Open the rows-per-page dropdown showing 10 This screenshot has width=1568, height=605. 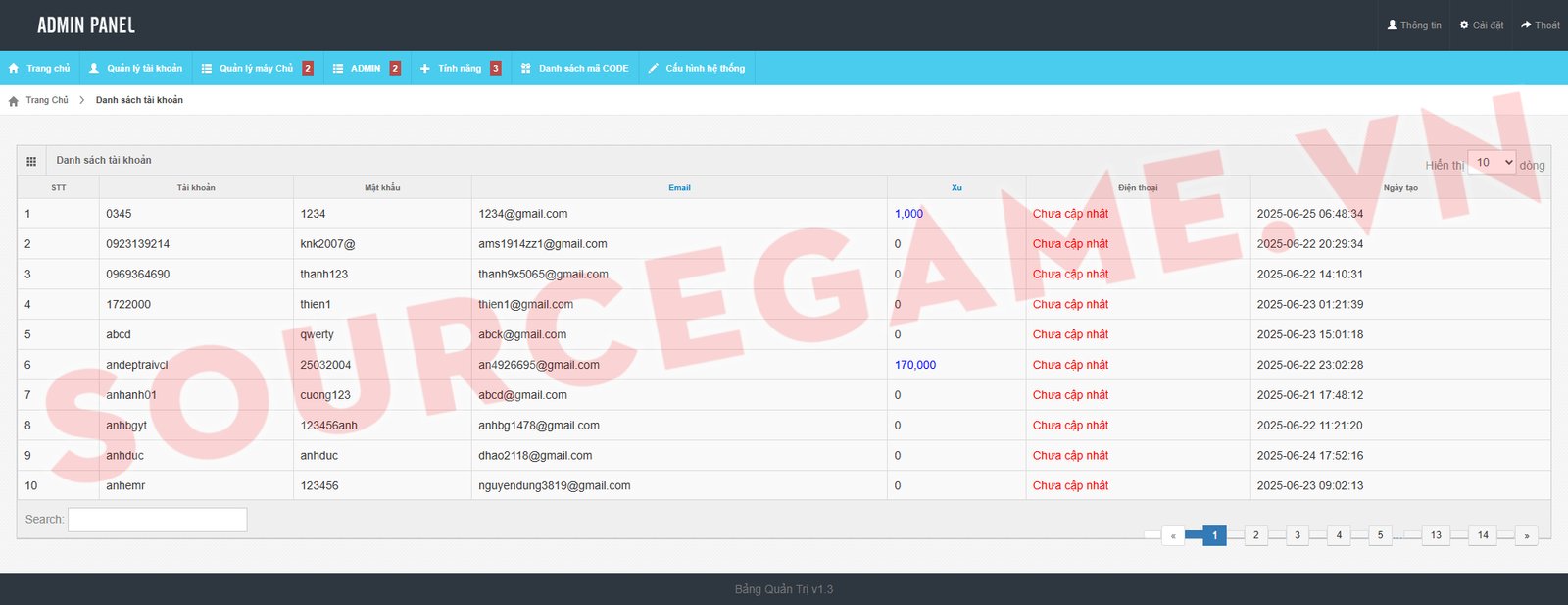1491,163
